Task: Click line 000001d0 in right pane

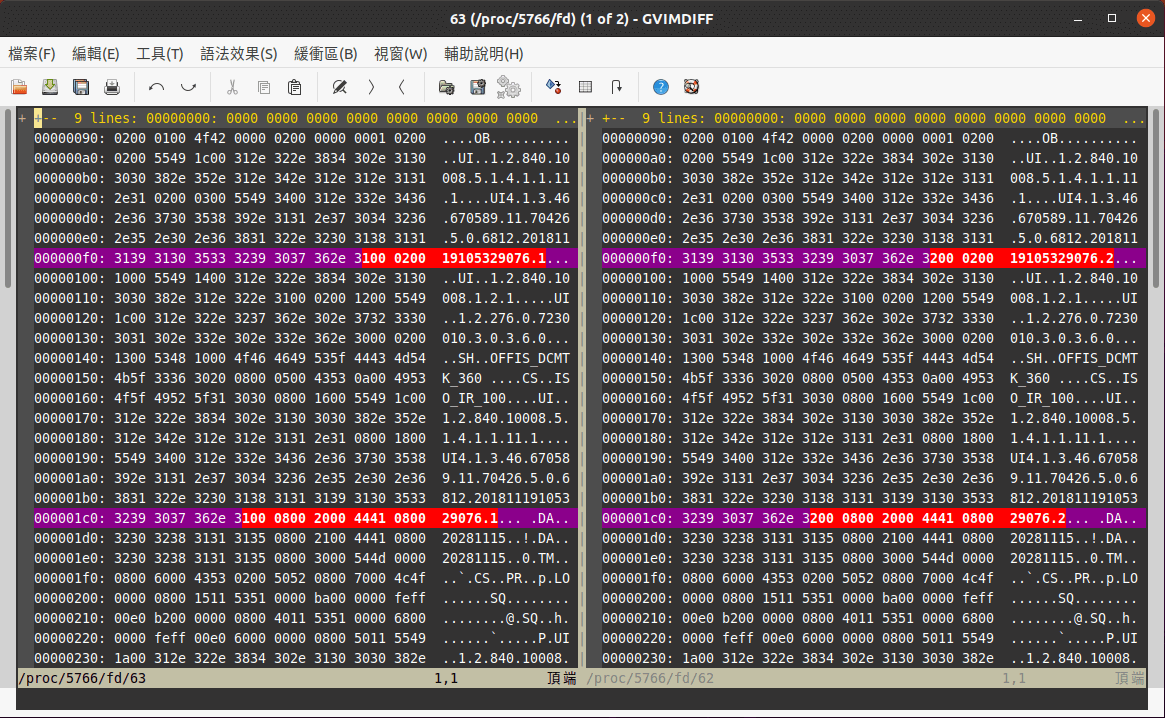Action: click(x=874, y=538)
